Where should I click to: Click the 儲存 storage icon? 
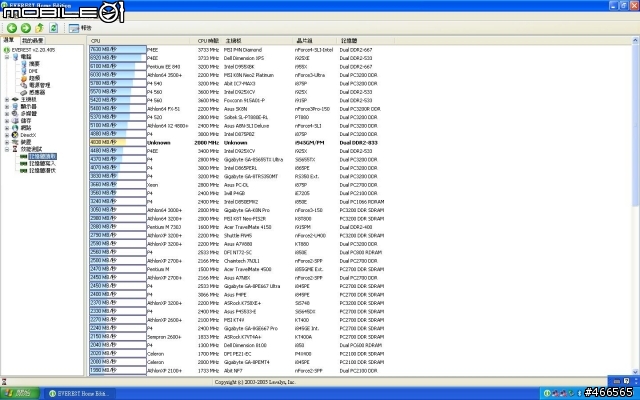tap(16, 121)
